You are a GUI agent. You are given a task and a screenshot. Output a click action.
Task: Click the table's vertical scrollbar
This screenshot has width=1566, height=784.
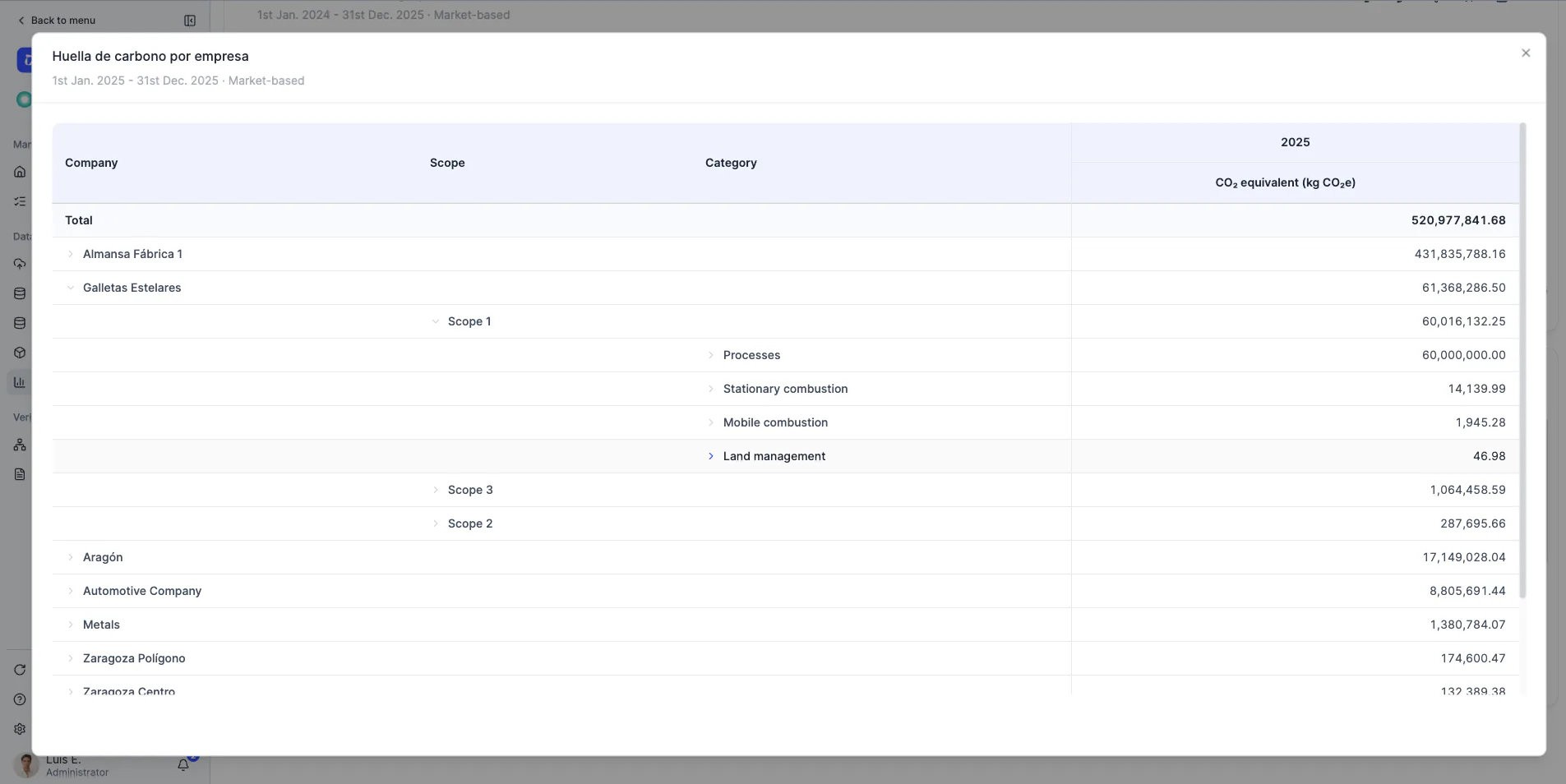(x=1522, y=361)
